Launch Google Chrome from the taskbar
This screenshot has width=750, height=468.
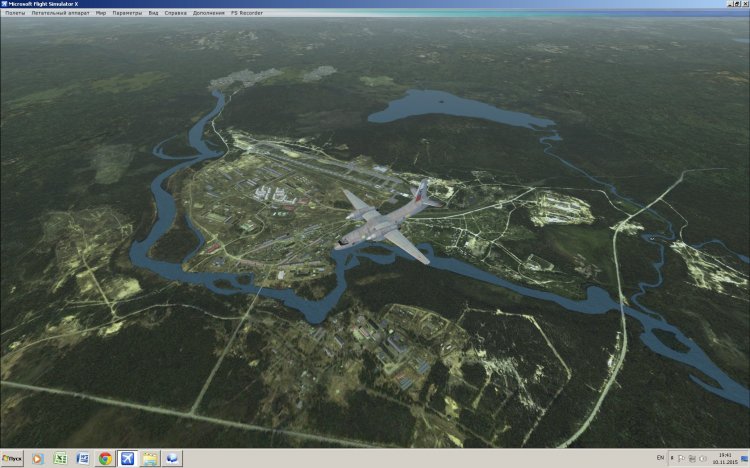(x=105, y=458)
